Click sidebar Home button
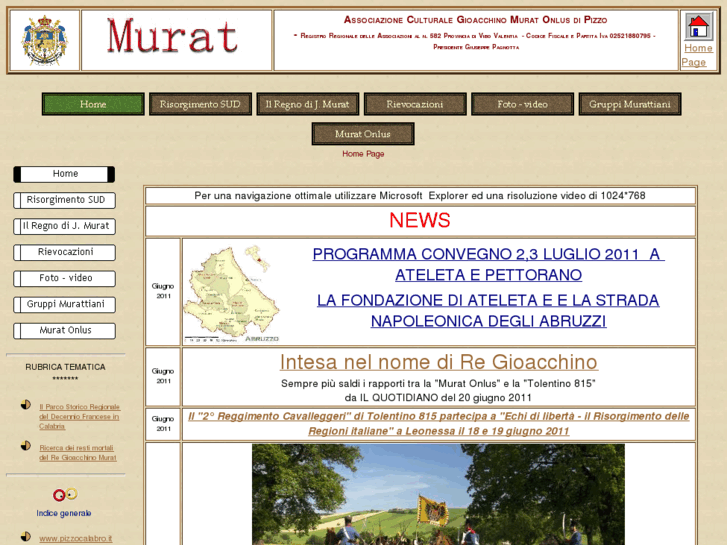 pos(64,174)
